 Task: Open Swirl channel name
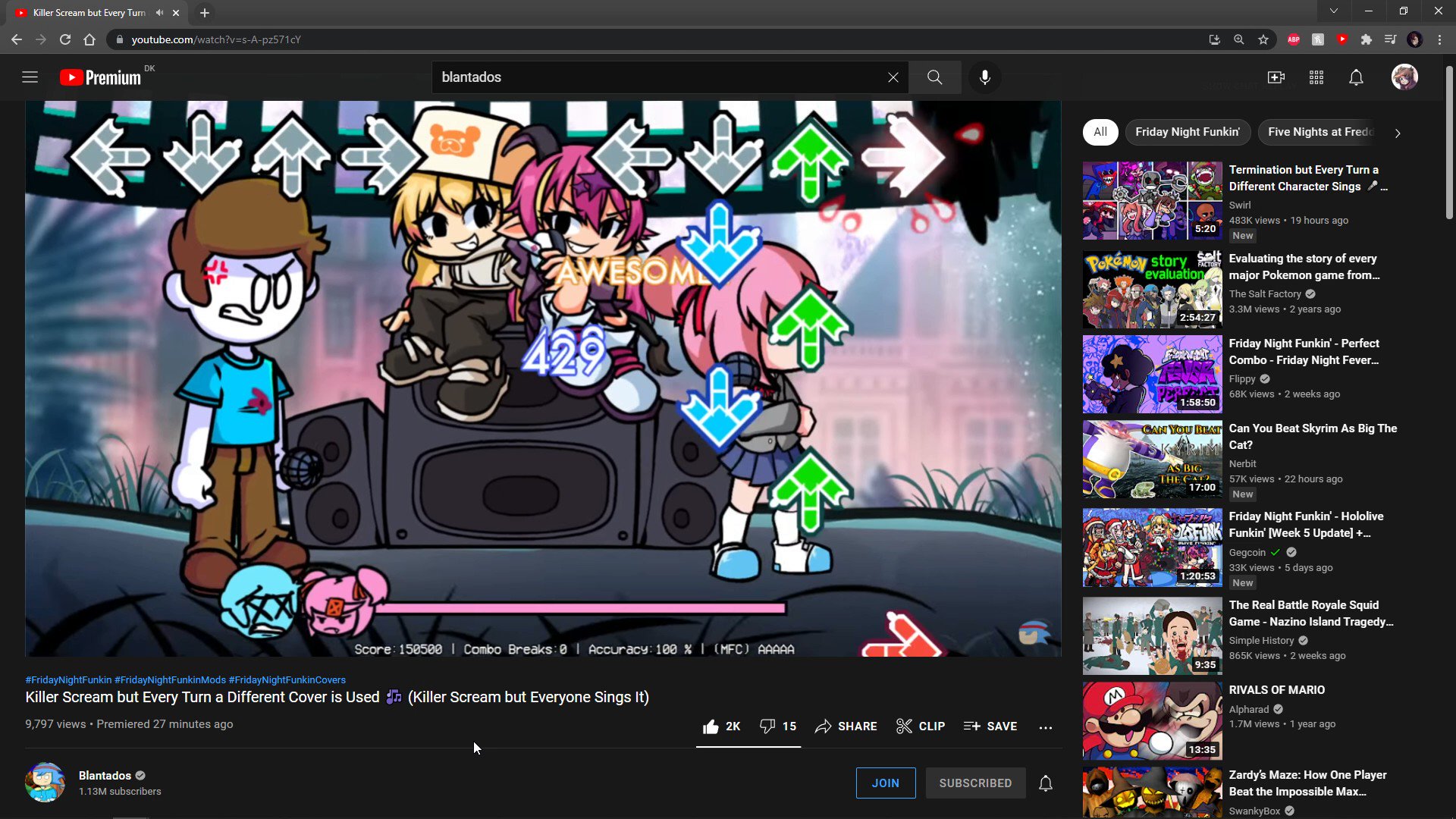(x=1240, y=206)
